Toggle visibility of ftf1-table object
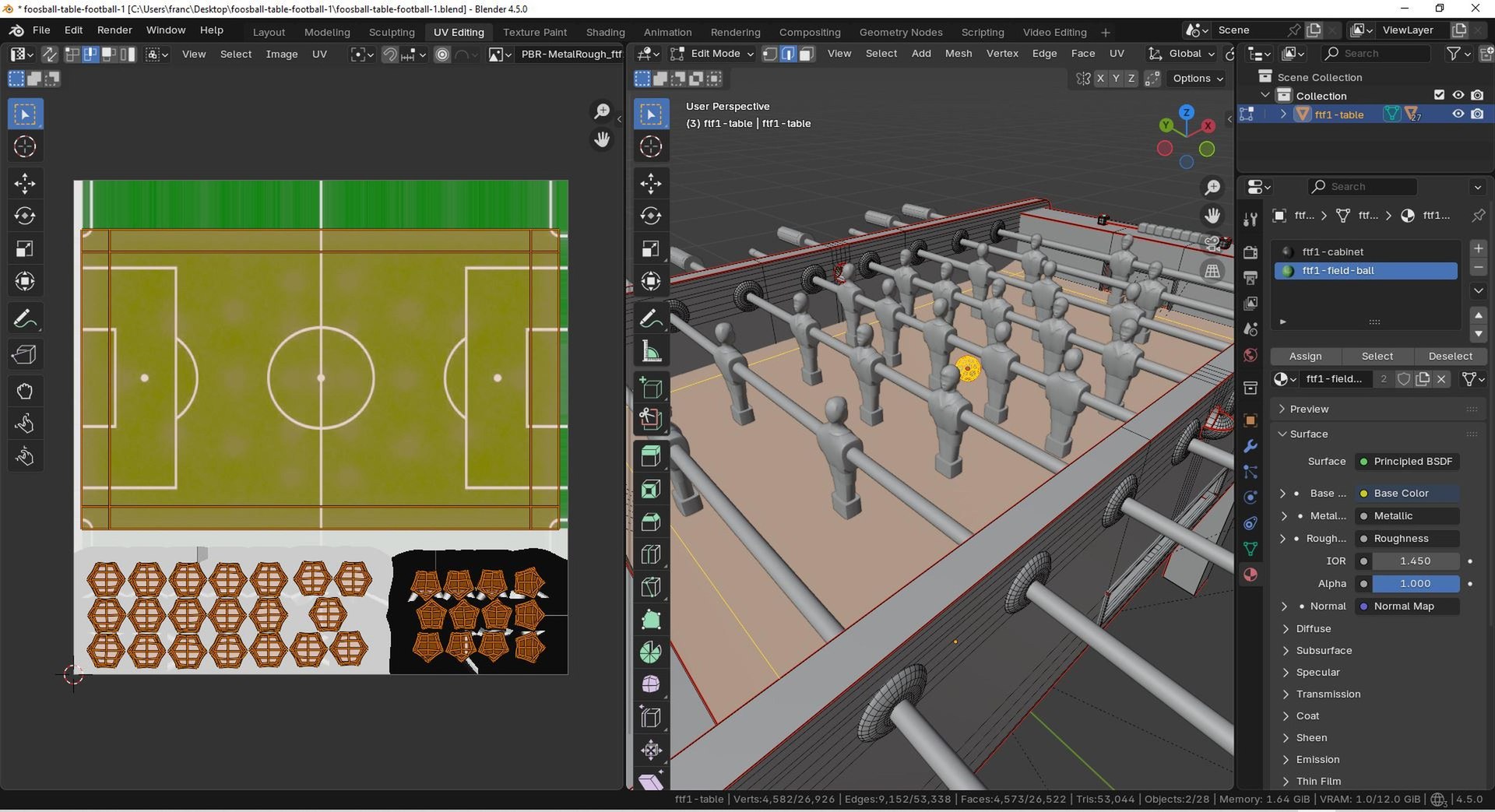Viewport: 1495px width, 812px height. click(x=1458, y=114)
